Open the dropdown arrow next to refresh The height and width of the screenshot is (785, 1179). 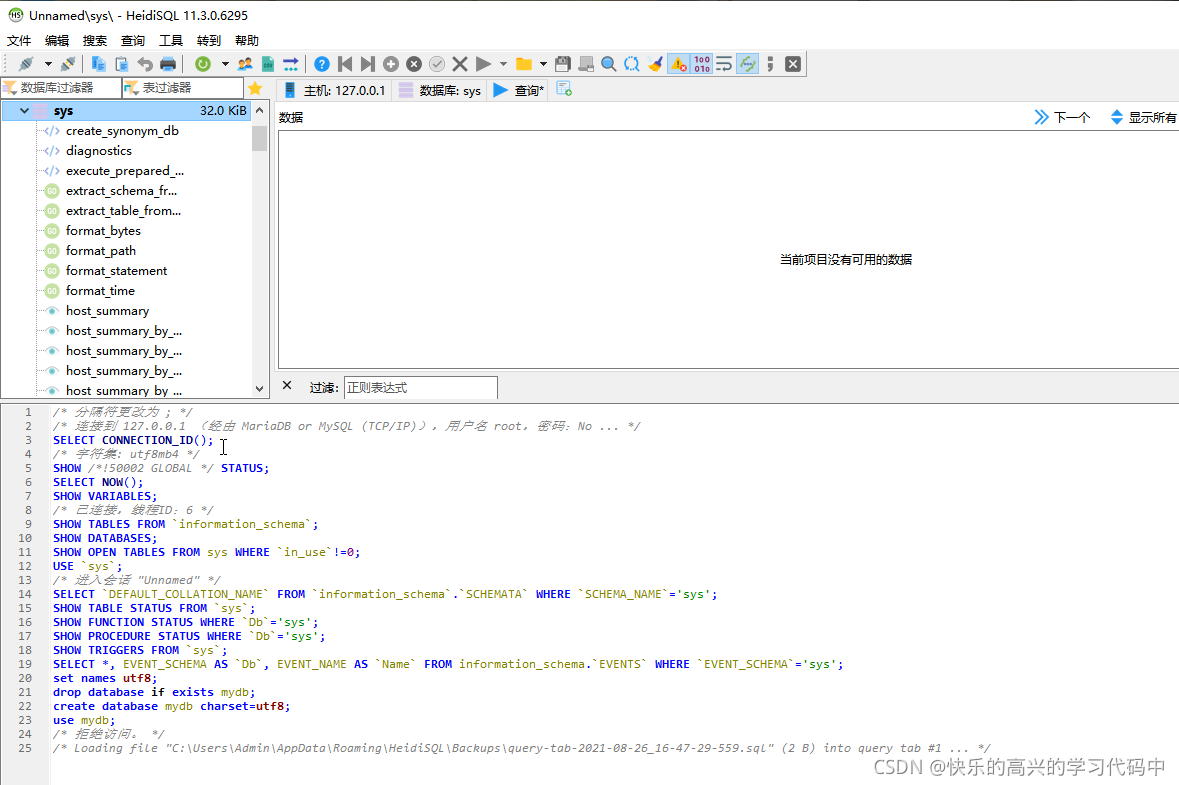point(225,64)
